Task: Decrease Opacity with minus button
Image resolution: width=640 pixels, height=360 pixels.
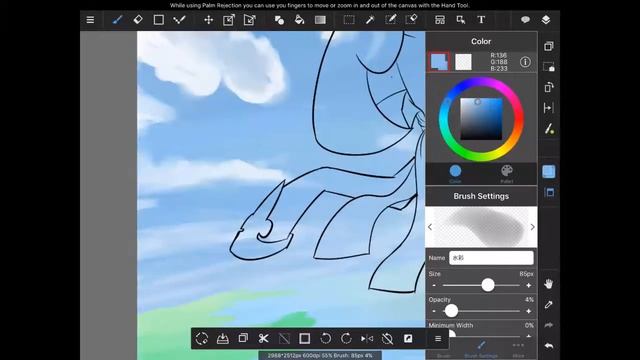Action: 434,311
